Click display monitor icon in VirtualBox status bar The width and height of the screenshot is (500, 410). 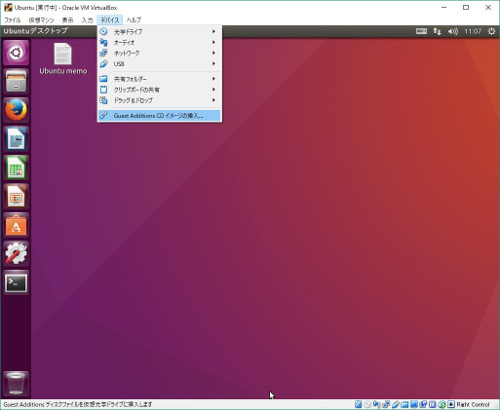click(414, 404)
